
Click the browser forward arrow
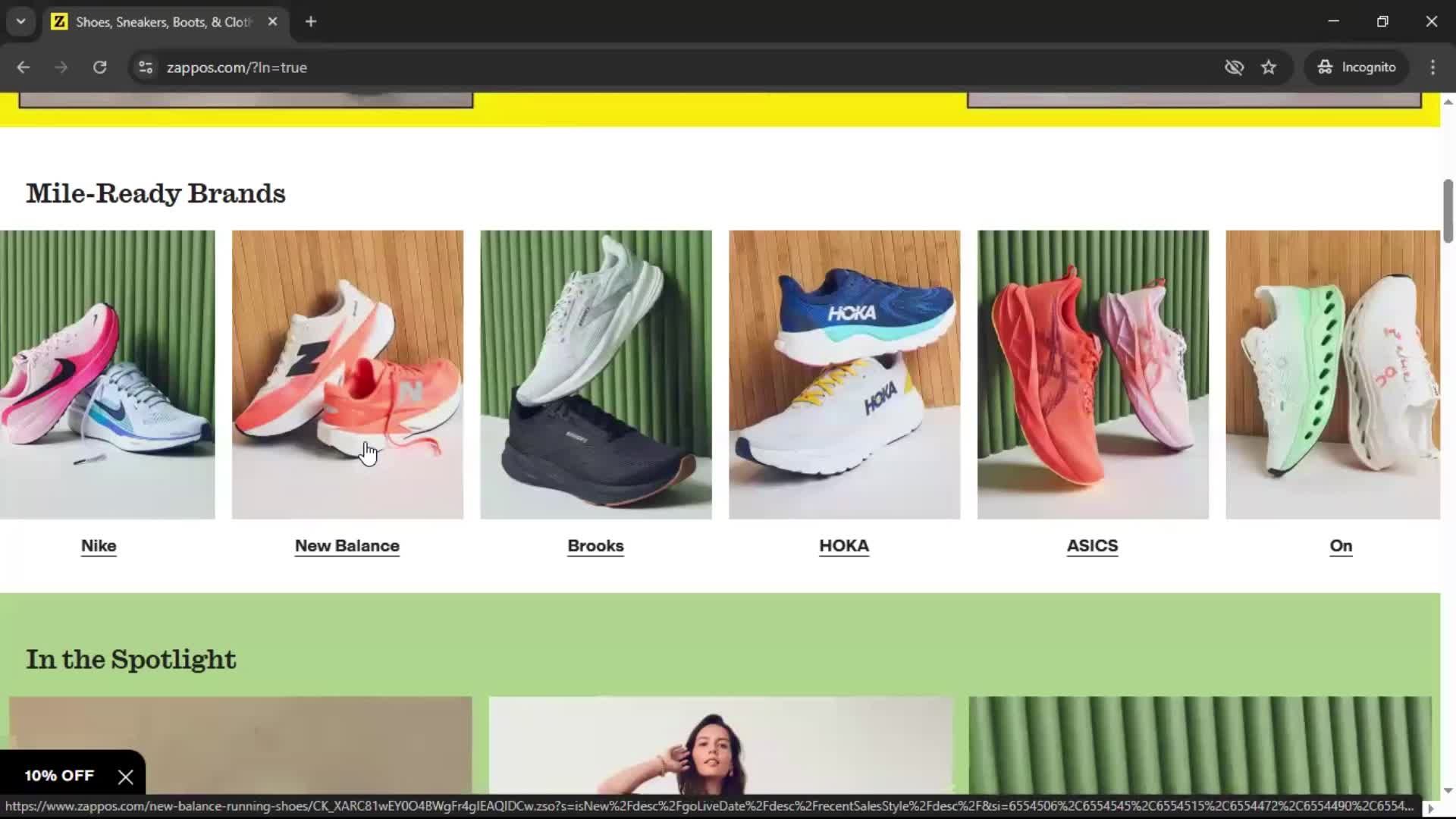point(61,67)
